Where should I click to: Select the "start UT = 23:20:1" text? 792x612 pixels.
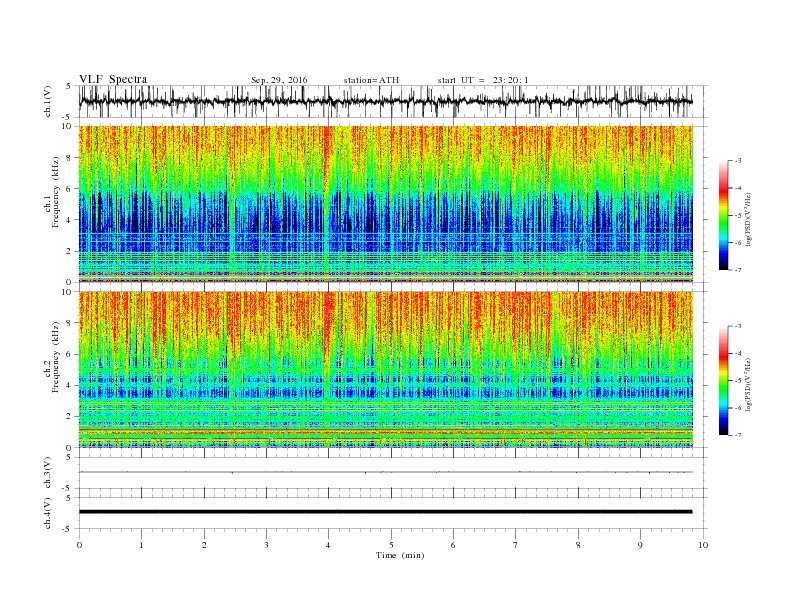point(483,80)
